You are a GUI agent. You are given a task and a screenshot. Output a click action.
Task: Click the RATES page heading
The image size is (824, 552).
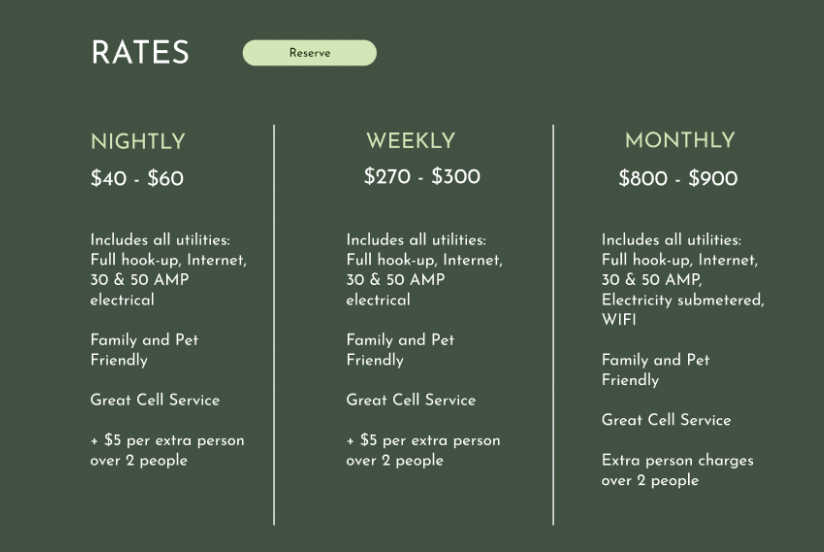click(x=140, y=53)
